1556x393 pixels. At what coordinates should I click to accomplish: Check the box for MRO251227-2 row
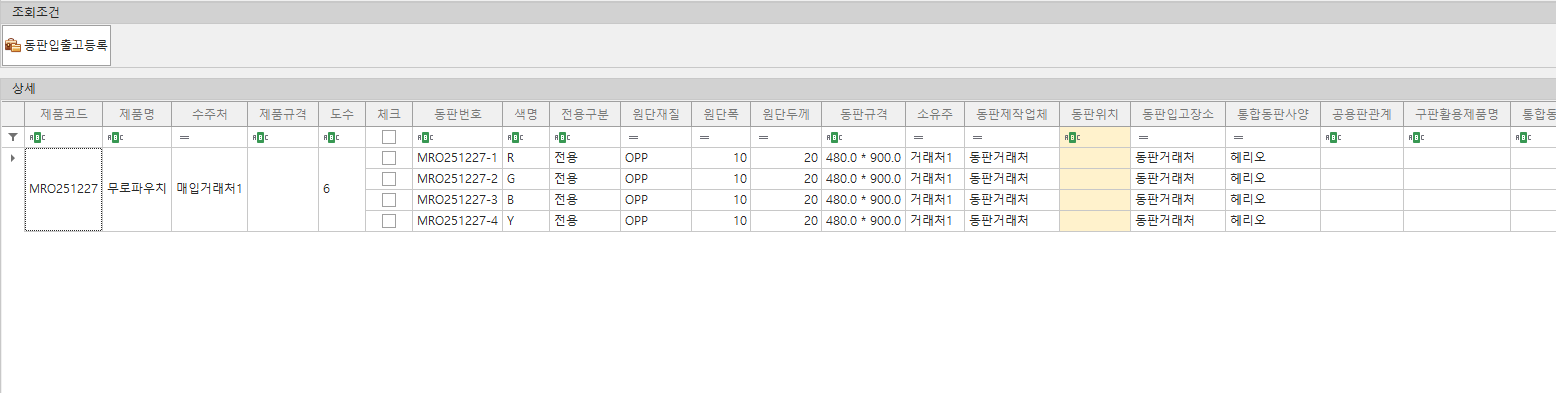click(388, 179)
